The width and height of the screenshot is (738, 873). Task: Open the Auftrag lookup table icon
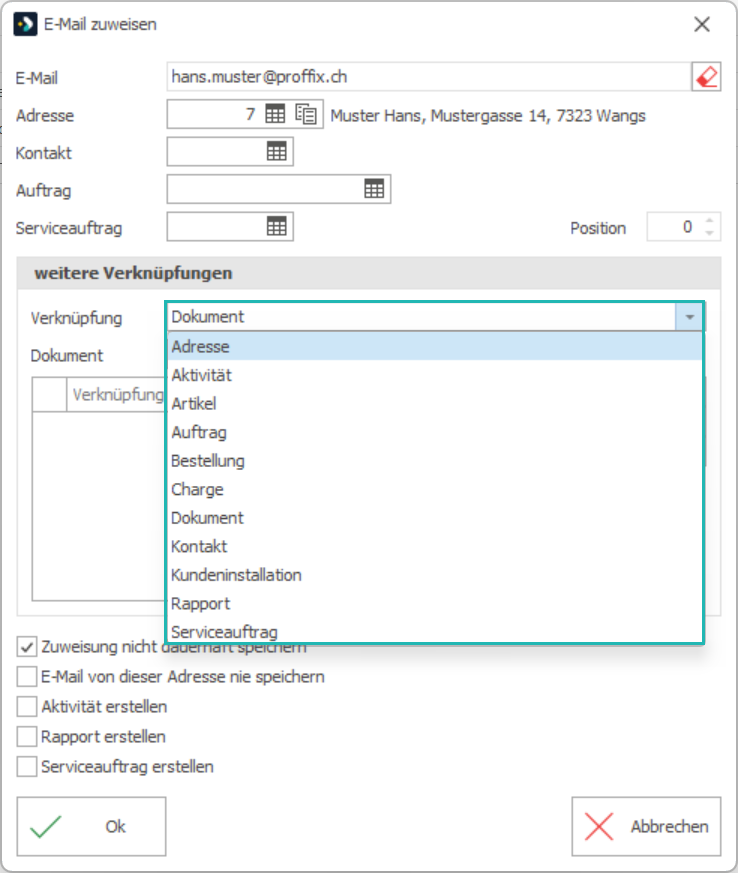pos(374,189)
